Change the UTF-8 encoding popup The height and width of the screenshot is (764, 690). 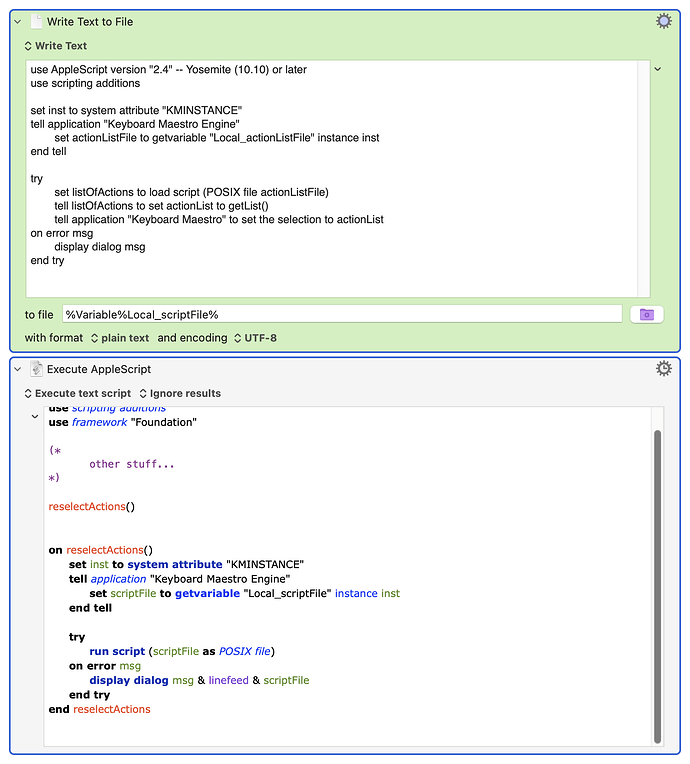tap(255, 338)
